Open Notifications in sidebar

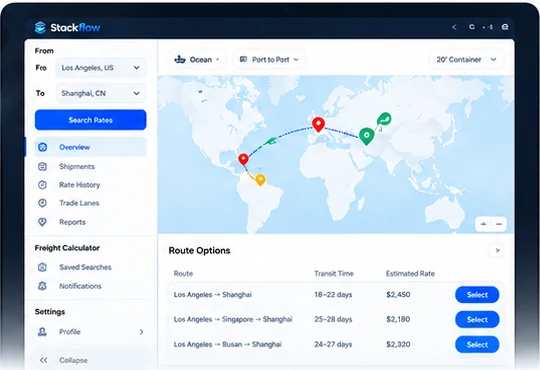[91, 286]
